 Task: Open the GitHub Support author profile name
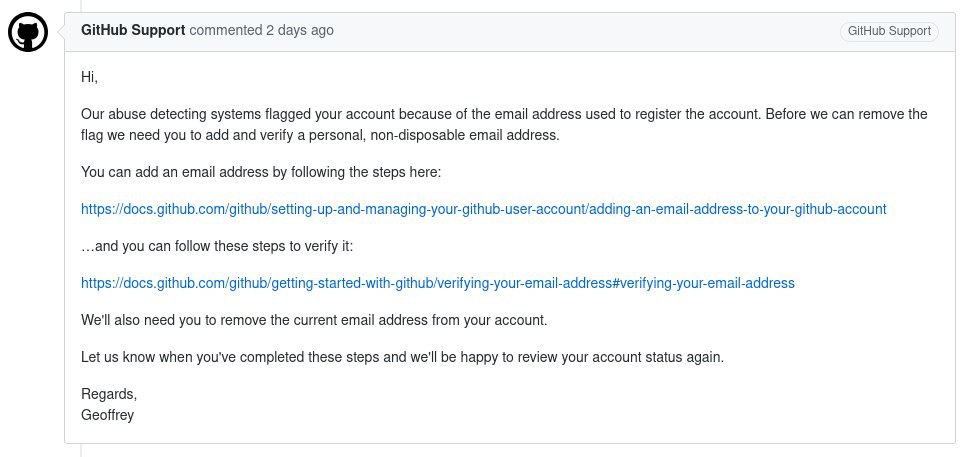pos(133,30)
